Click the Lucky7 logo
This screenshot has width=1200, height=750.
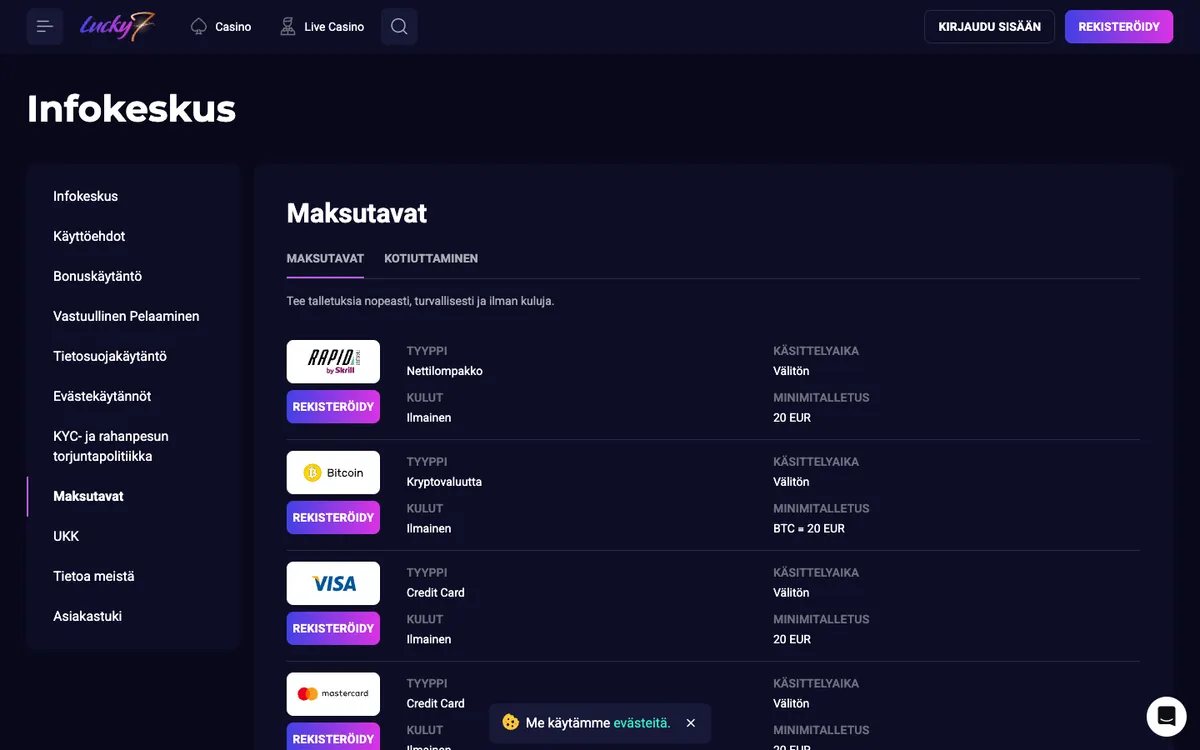(118, 26)
